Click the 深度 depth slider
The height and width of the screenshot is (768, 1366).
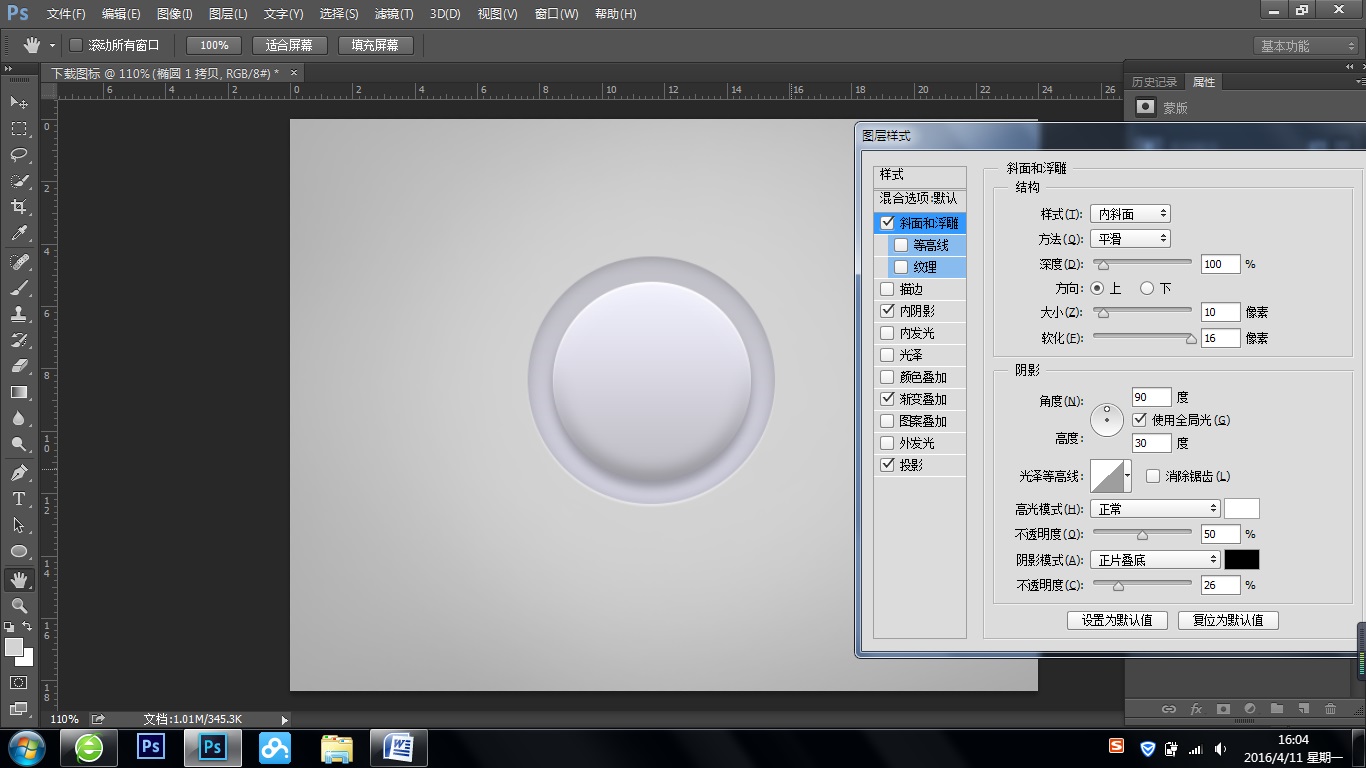(x=1142, y=264)
